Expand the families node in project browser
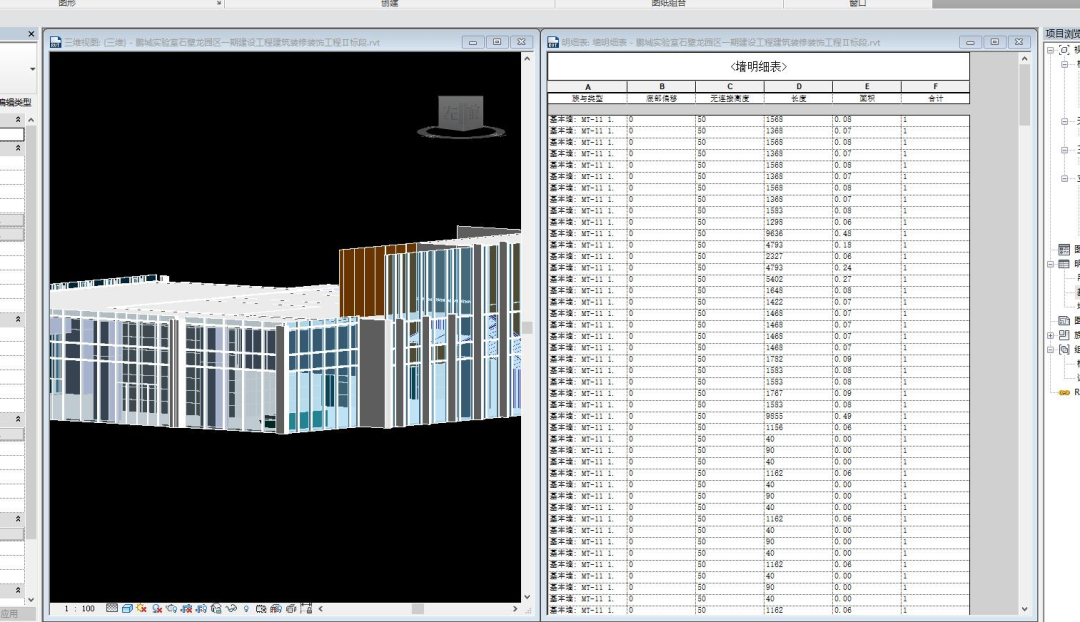The image size is (1080, 622). point(1051,335)
